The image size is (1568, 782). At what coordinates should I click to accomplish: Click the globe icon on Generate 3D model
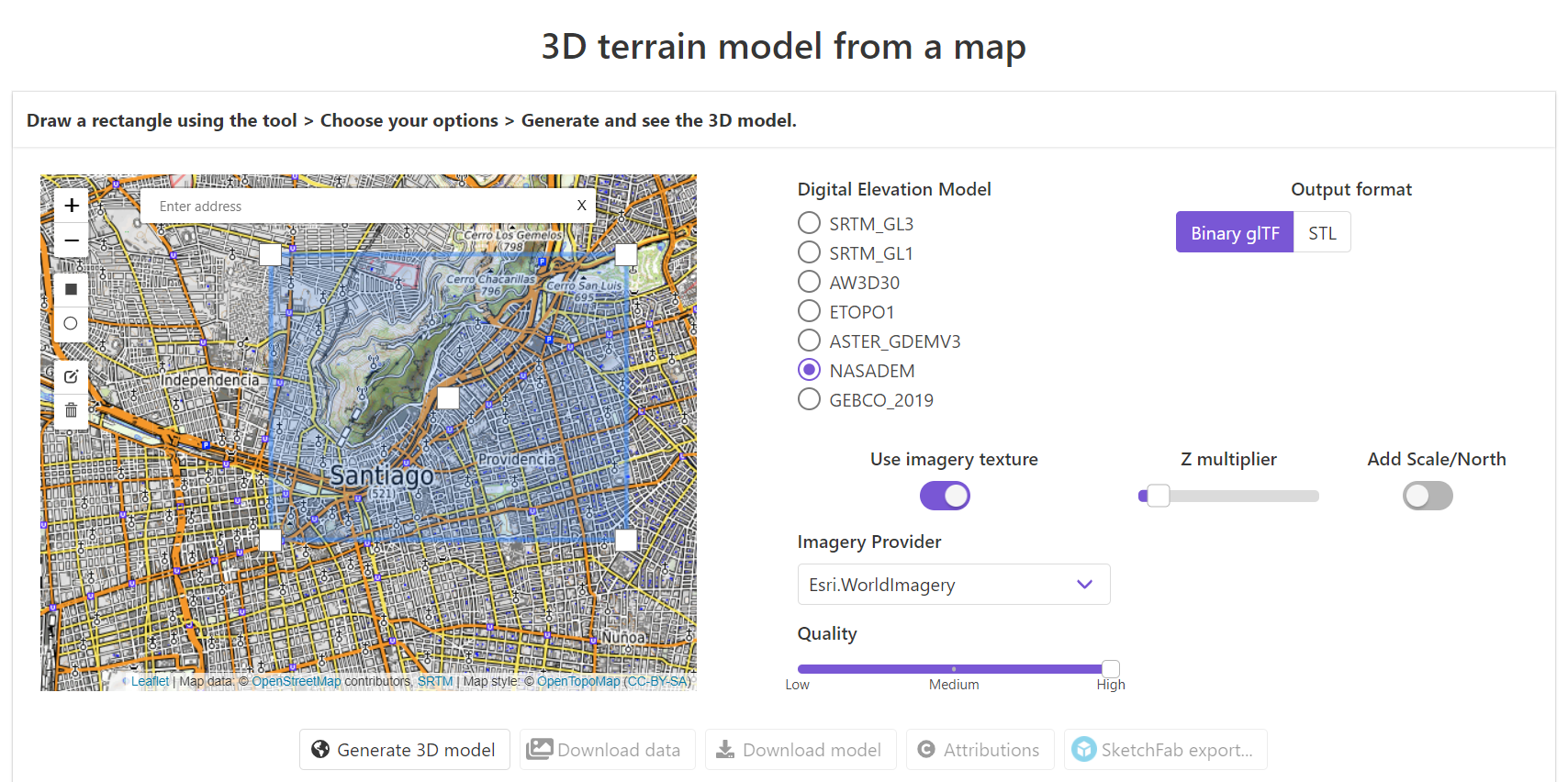click(320, 749)
